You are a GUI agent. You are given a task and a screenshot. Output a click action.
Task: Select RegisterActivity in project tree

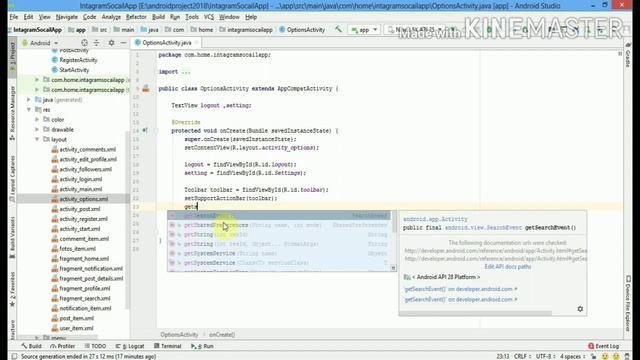pyautogui.click(x=78, y=60)
